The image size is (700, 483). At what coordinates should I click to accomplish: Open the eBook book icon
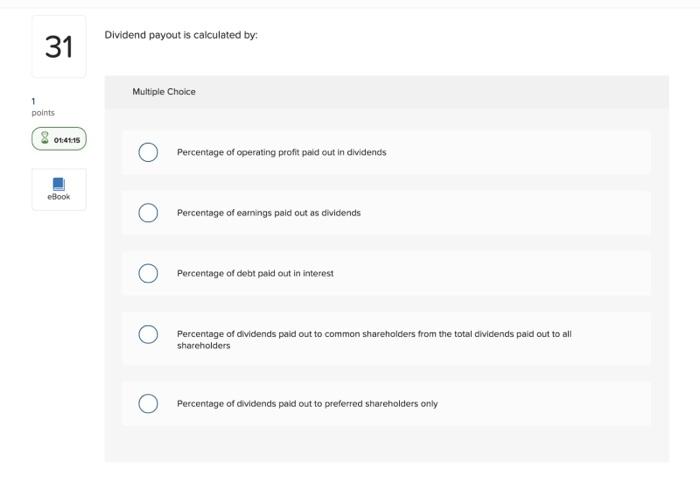pyautogui.click(x=58, y=183)
